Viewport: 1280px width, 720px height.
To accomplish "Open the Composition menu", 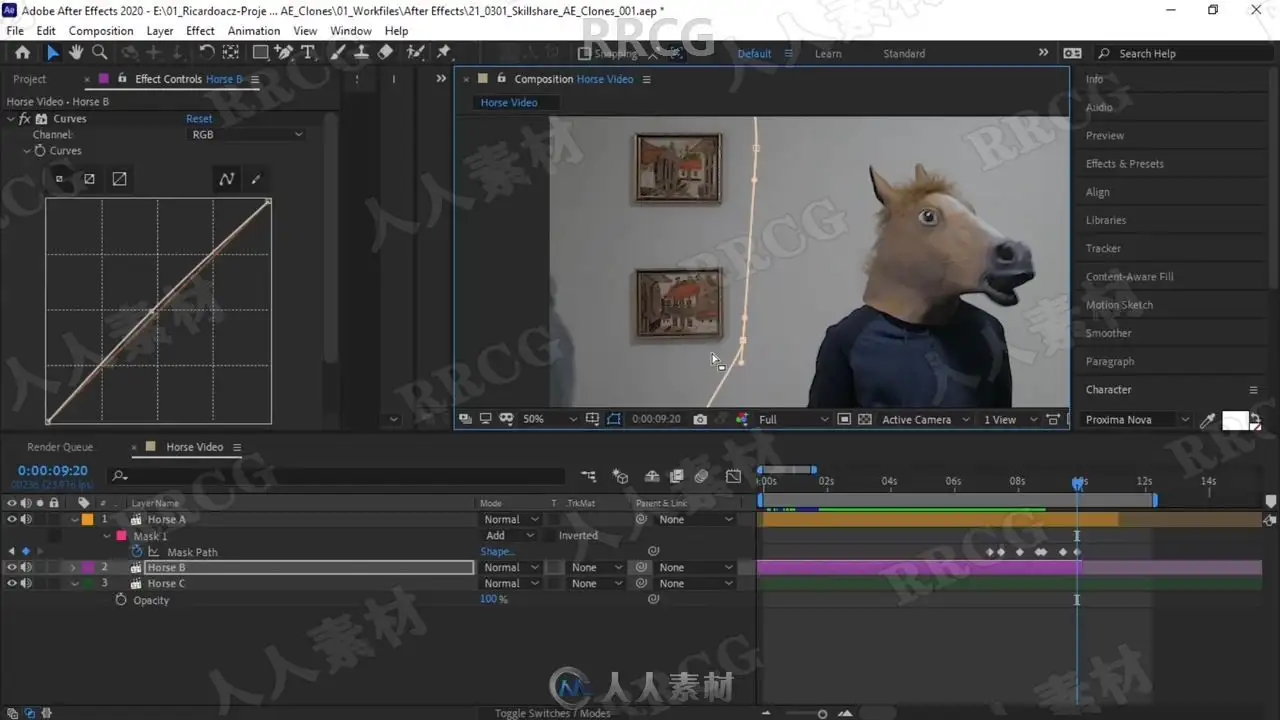I will point(101,31).
